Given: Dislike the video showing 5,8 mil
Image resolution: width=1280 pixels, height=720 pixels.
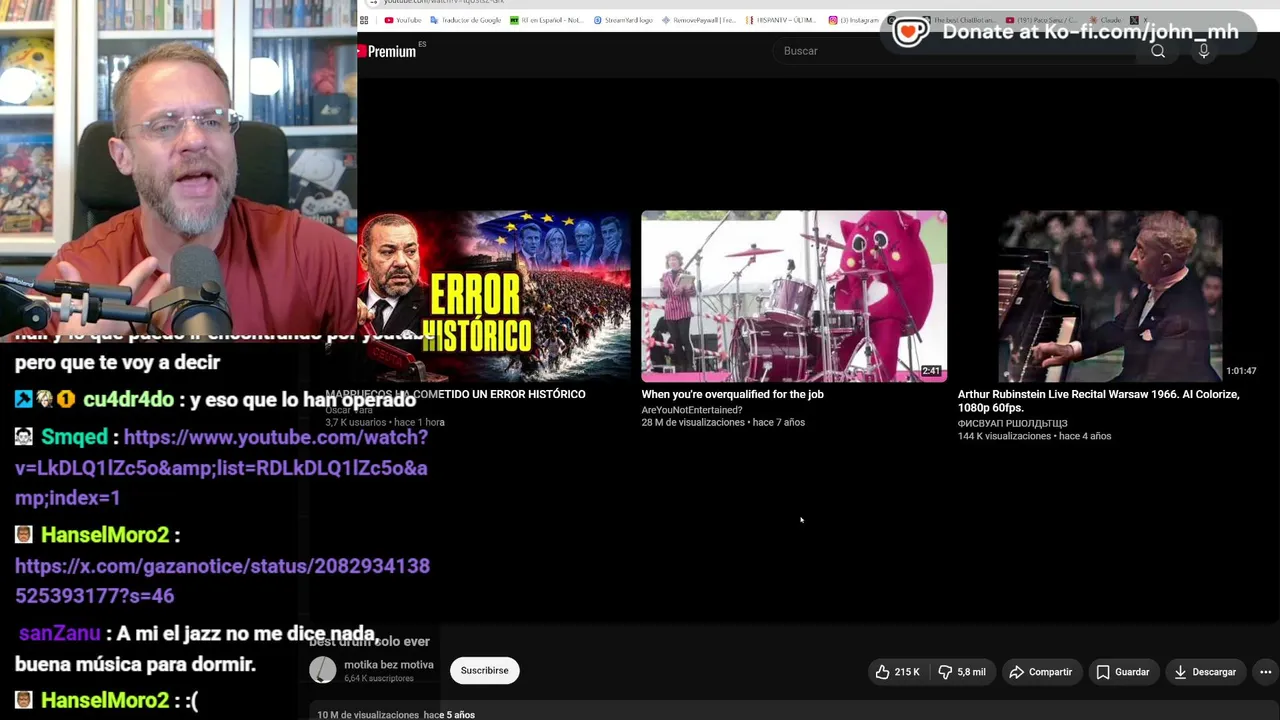Looking at the screenshot, I should coord(962,672).
